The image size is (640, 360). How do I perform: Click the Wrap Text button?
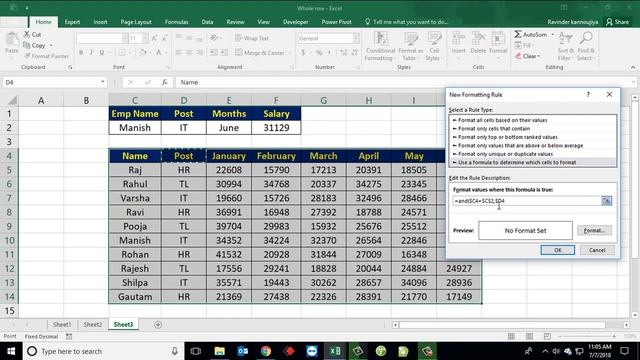[252, 38]
